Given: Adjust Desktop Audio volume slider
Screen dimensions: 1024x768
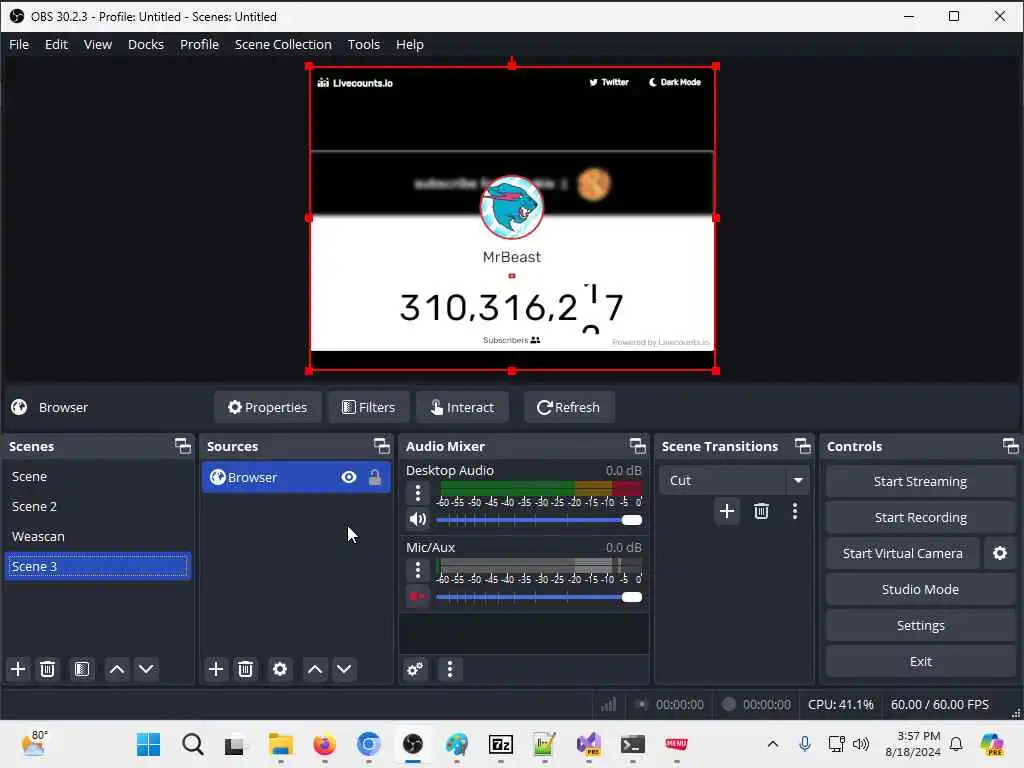Looking at the screenshot, I should tap(539, 520).
